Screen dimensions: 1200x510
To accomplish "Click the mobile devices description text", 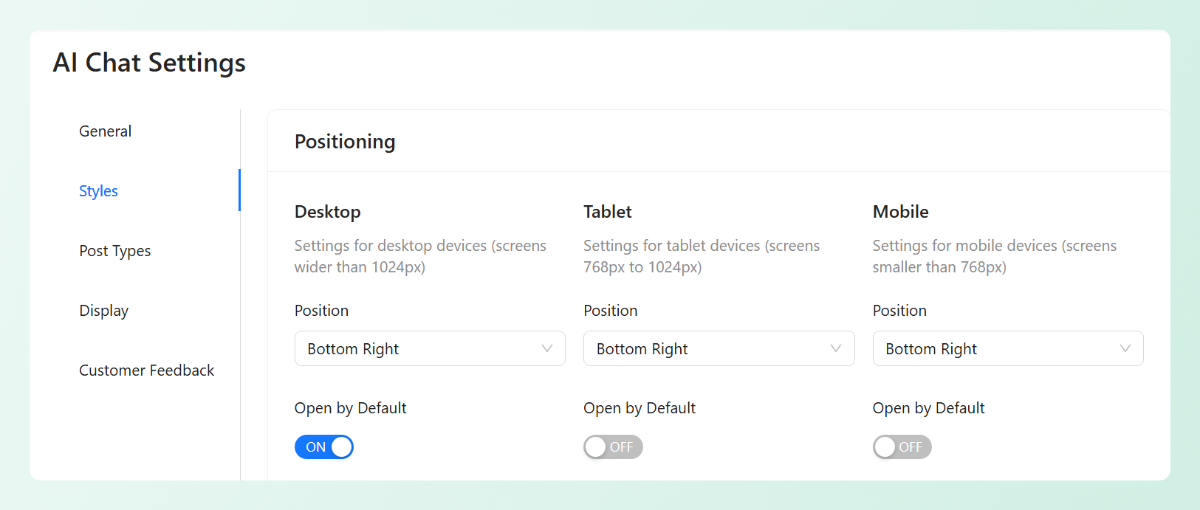I will 994,256.
